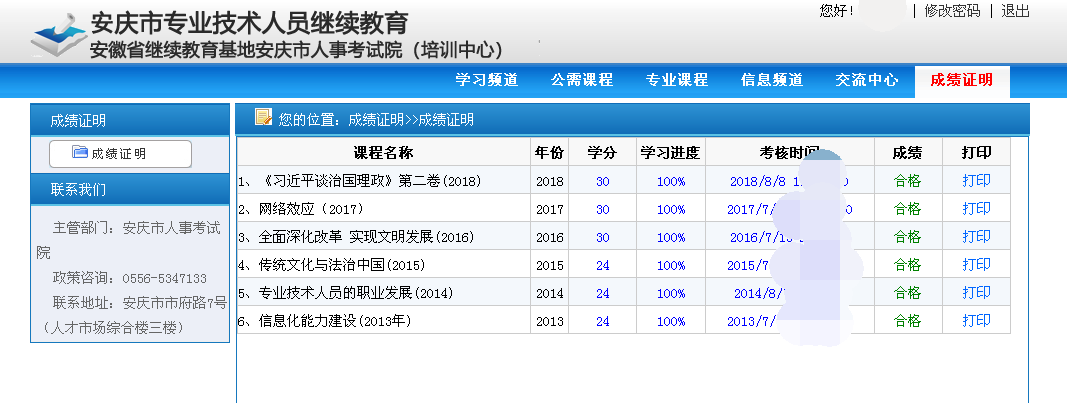Viewport: 1067px width, 403px height.
Task: Select the active 成绩证明 navigation tab
Action: 961,81
